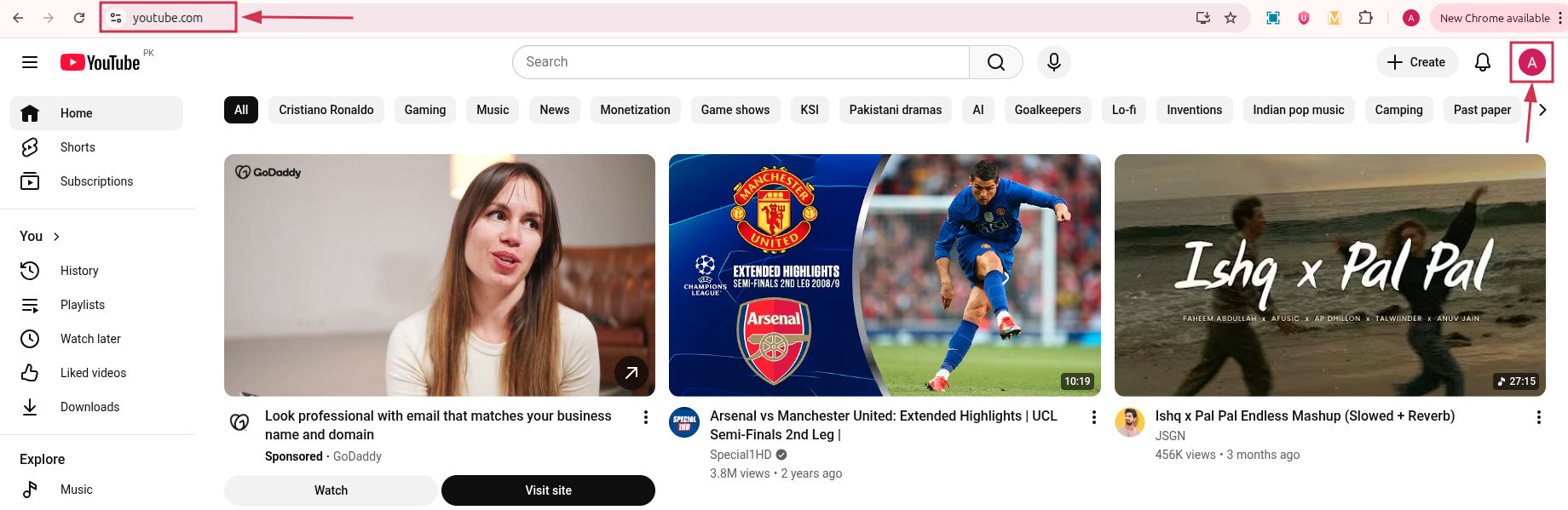The width and height of the screenshot is (1568, 510).
Task: Click the red shield extension icon
Action: pos(1304,18)
